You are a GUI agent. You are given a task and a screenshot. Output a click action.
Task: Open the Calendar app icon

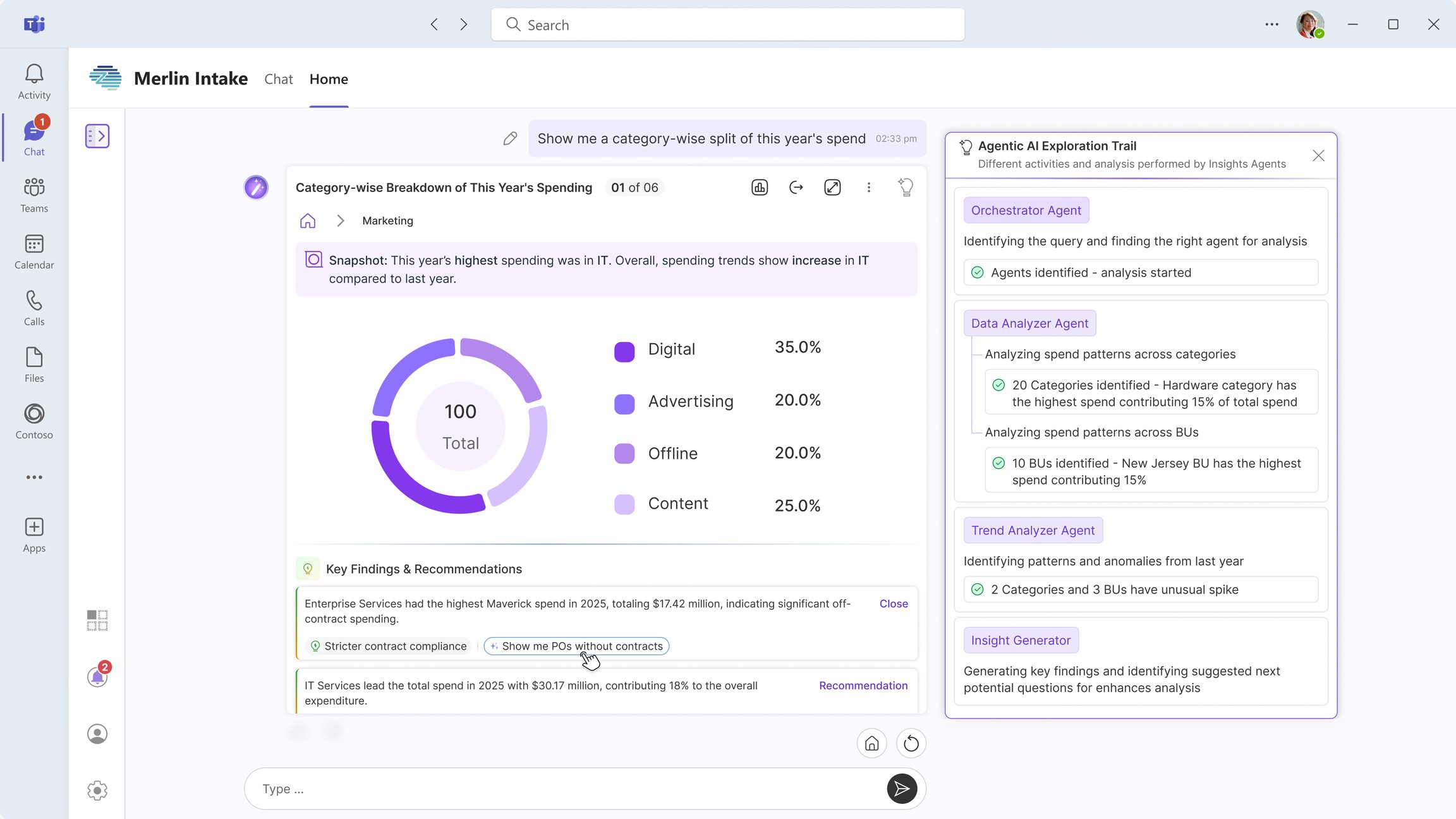point(34,252)
